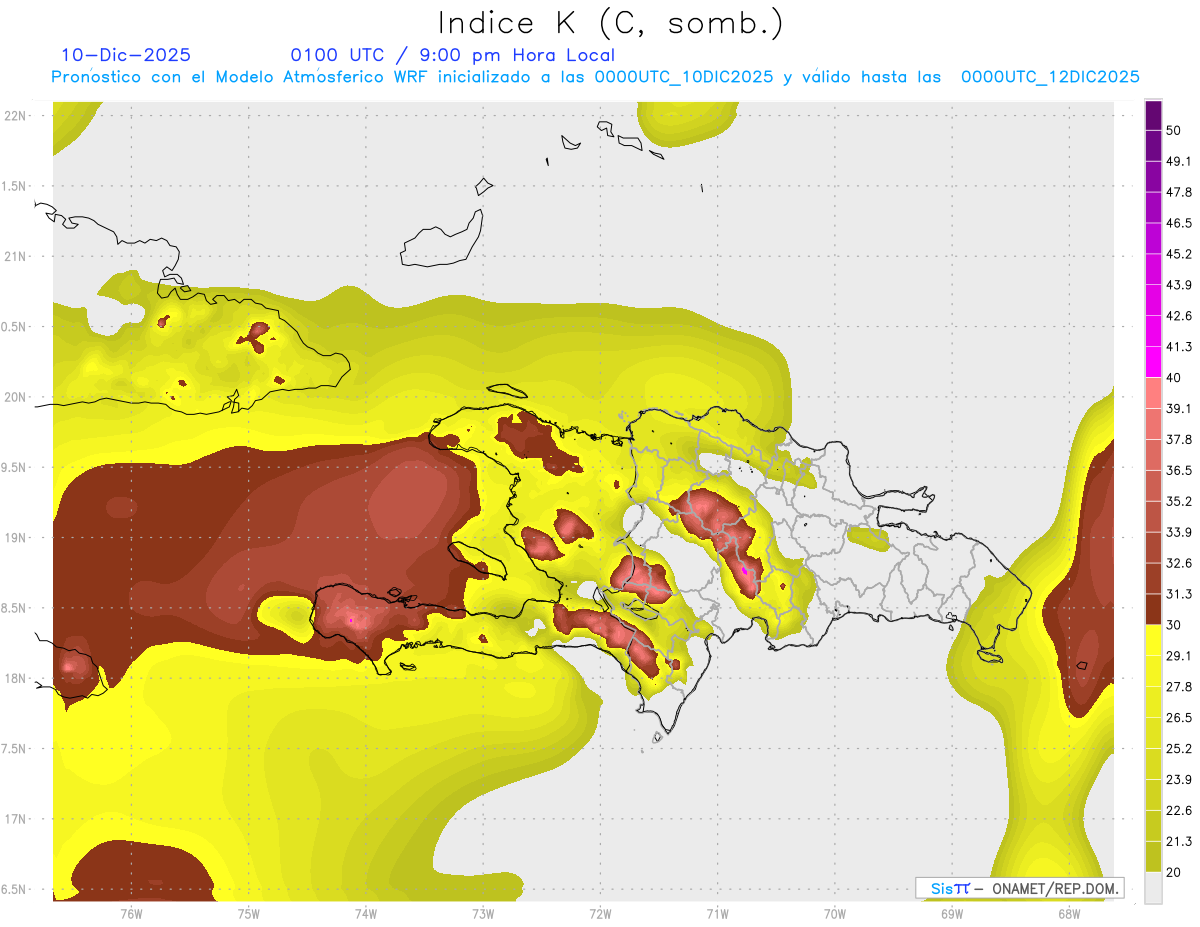This screenshot has height=927, width=1200.
Task: Click the gray color swatch below 20
Action: point(1153,888)
